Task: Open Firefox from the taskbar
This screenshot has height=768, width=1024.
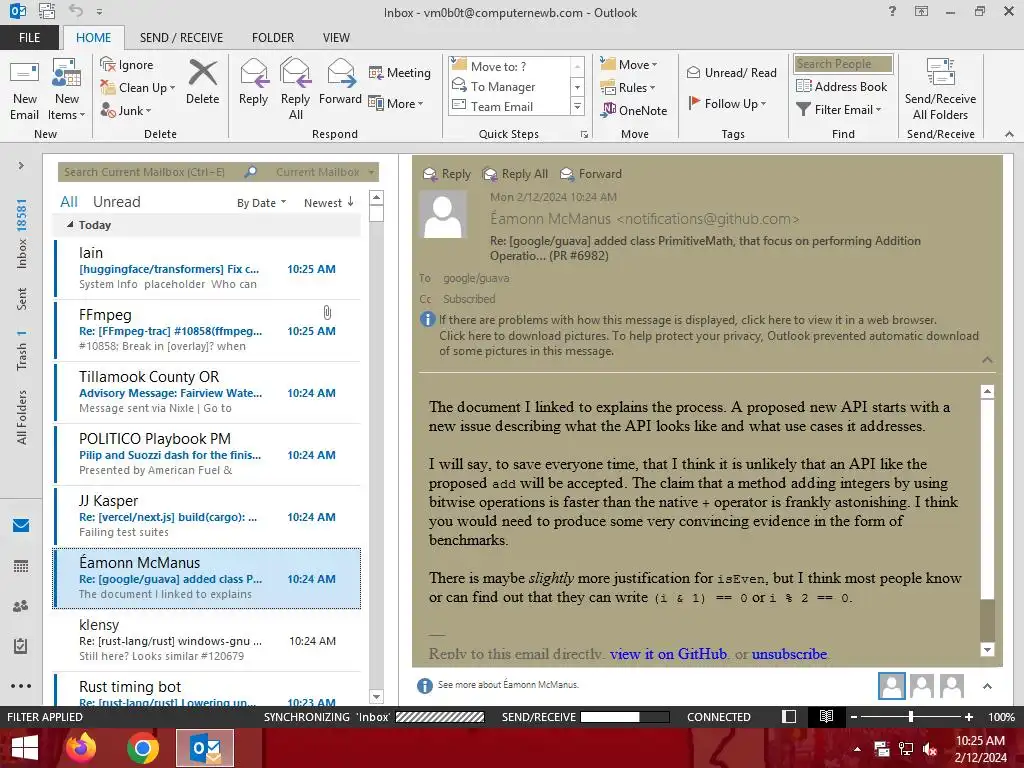Action: 81,748
